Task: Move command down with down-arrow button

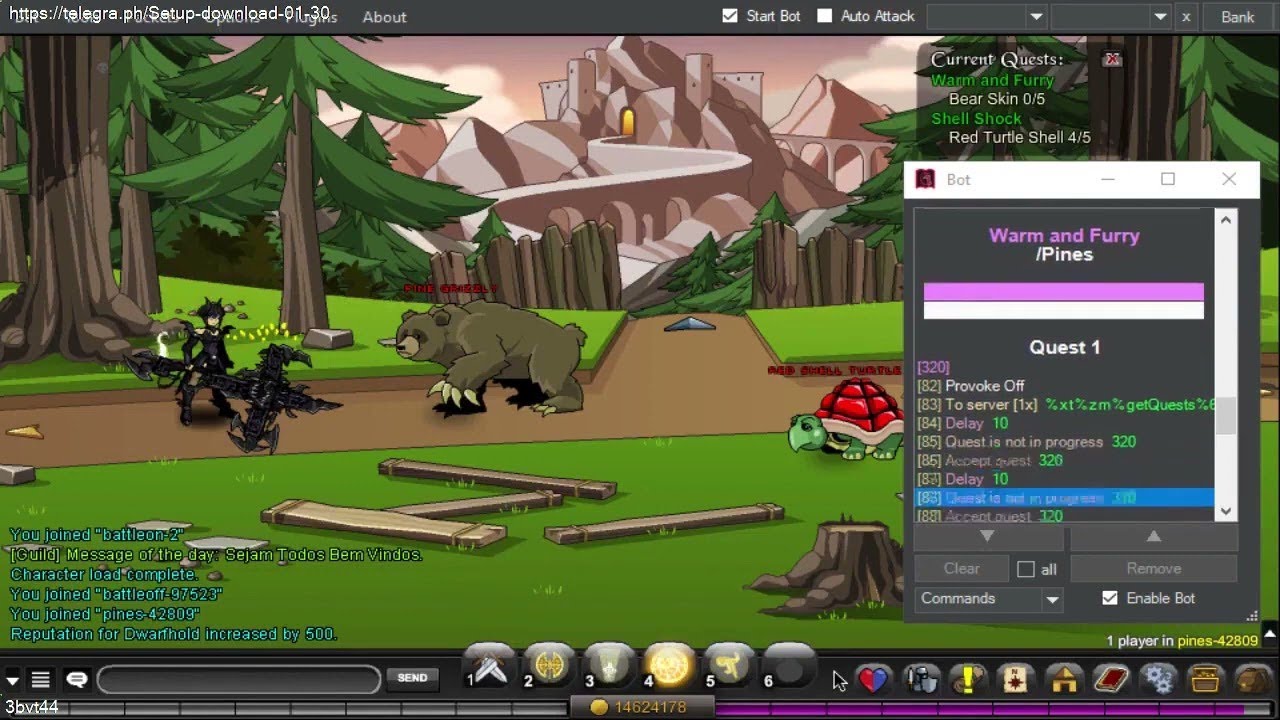Action: pyautogui.click(x=987, y=537)
